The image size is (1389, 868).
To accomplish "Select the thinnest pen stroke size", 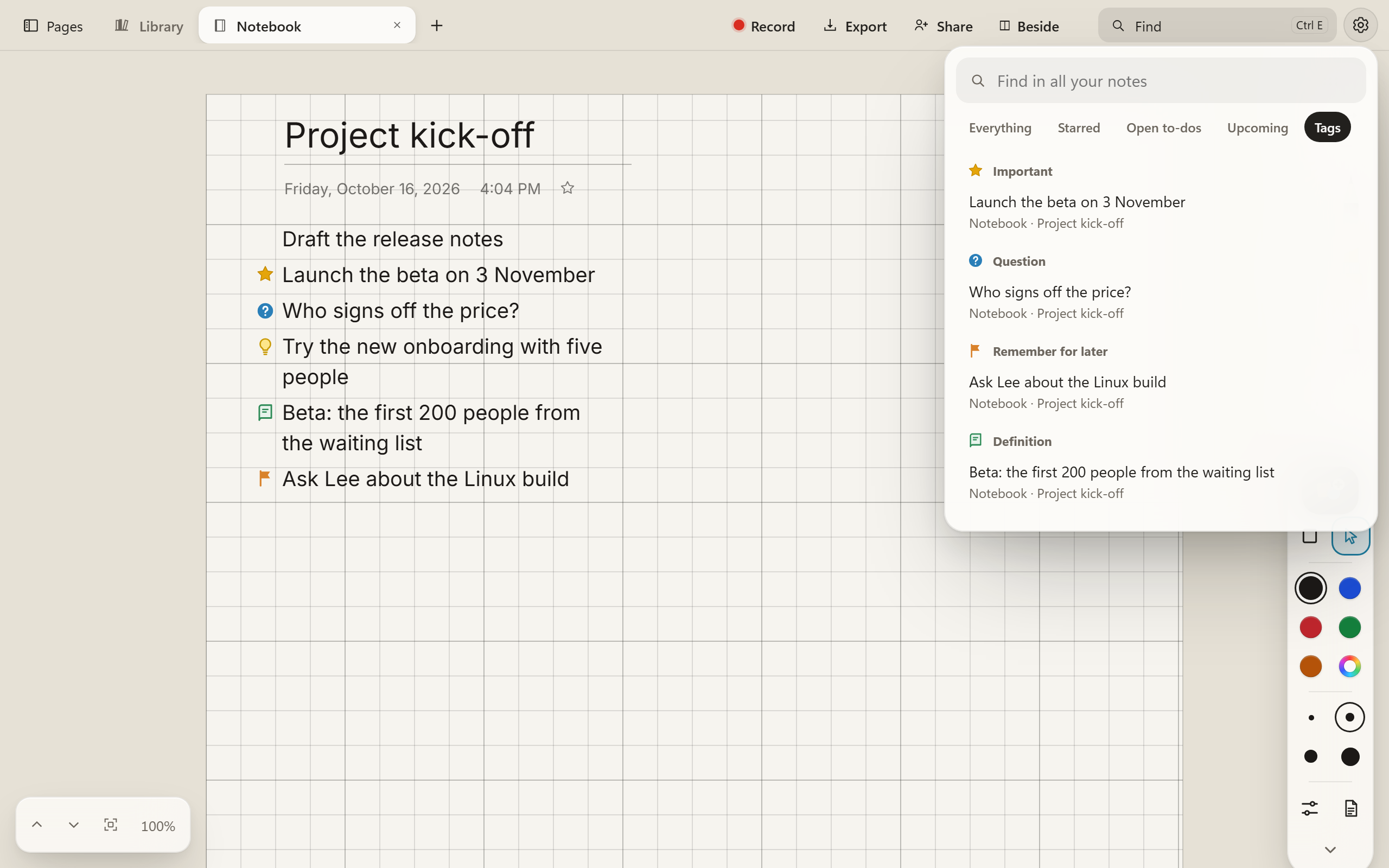I will (1311, 718).
